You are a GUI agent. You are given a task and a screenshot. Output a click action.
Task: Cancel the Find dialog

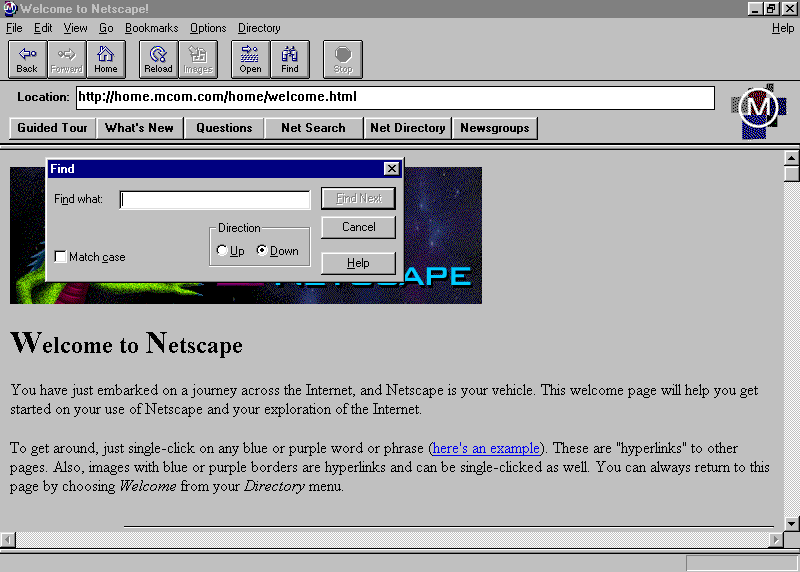point(359,227)
